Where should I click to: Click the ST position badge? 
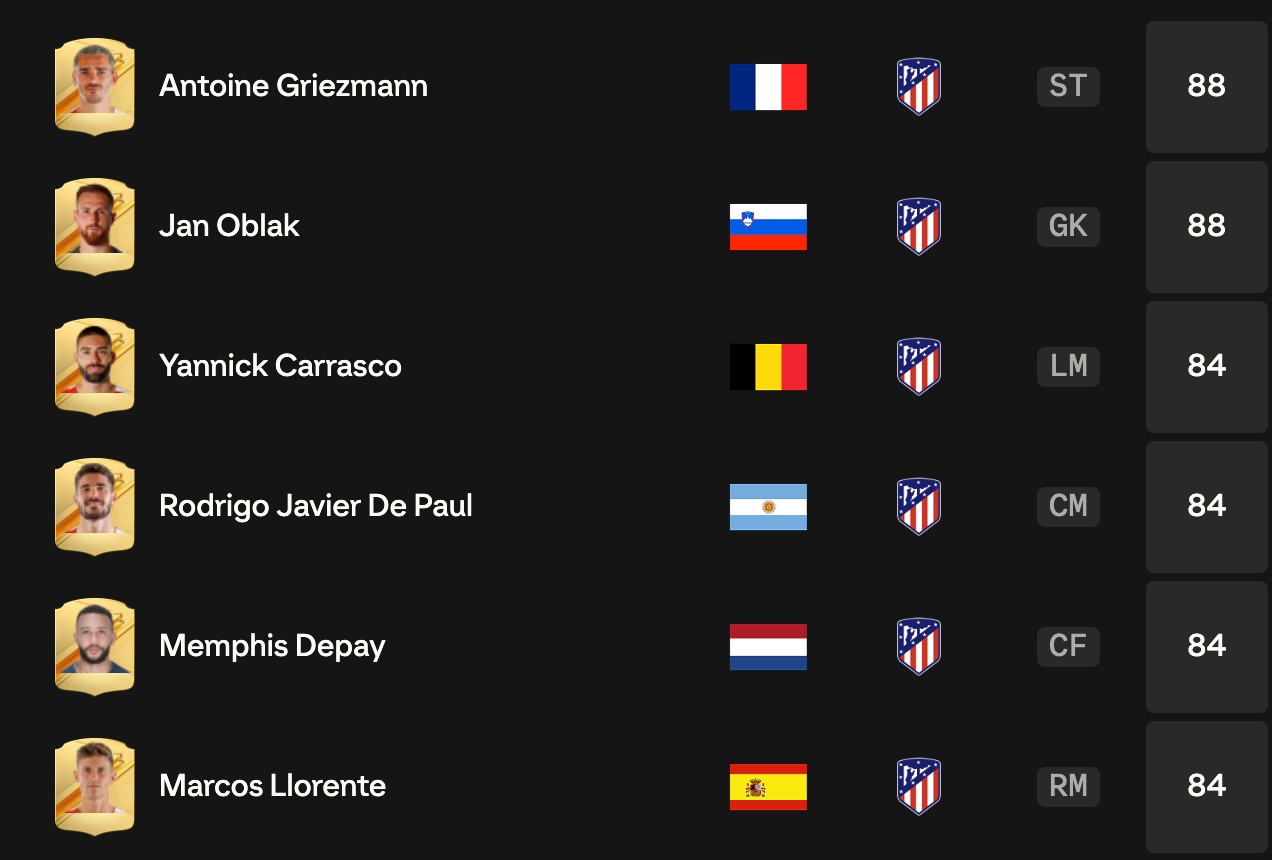[1068, 87]
